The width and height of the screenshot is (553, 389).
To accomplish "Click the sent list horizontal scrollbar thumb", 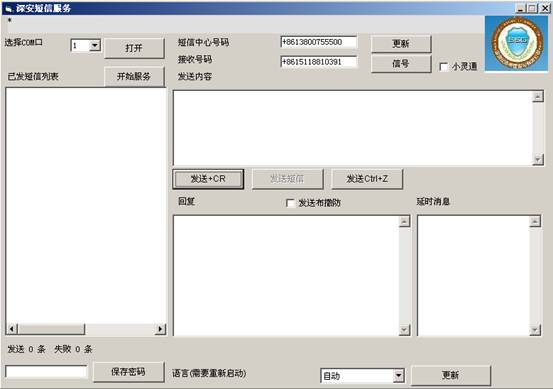I will pyautogui.click(x=51, y=329).
